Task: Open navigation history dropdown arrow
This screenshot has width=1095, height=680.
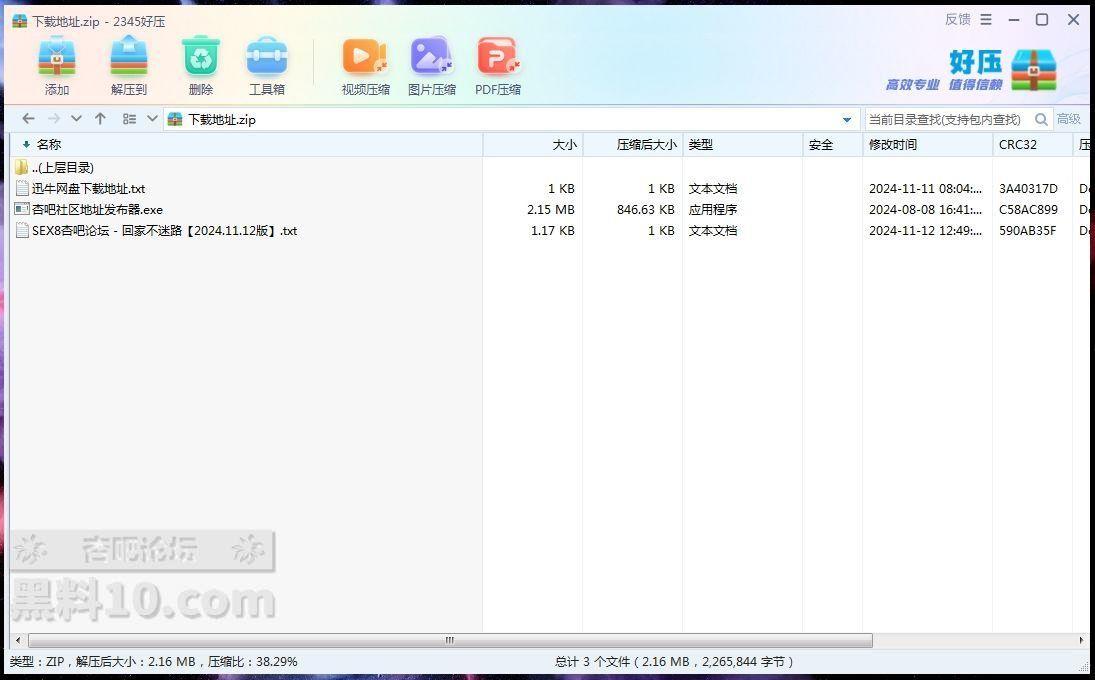Action: click(x=76, y=119)
